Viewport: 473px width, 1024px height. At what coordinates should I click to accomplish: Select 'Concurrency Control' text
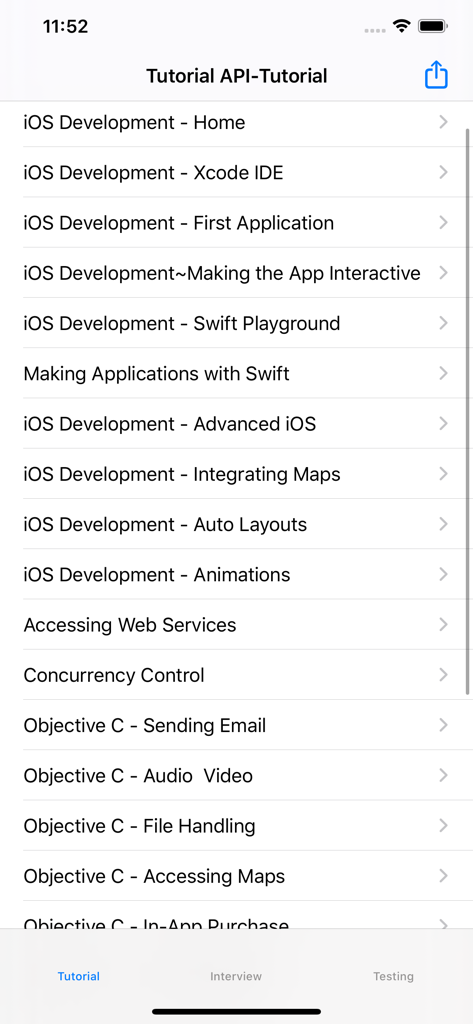114,676
